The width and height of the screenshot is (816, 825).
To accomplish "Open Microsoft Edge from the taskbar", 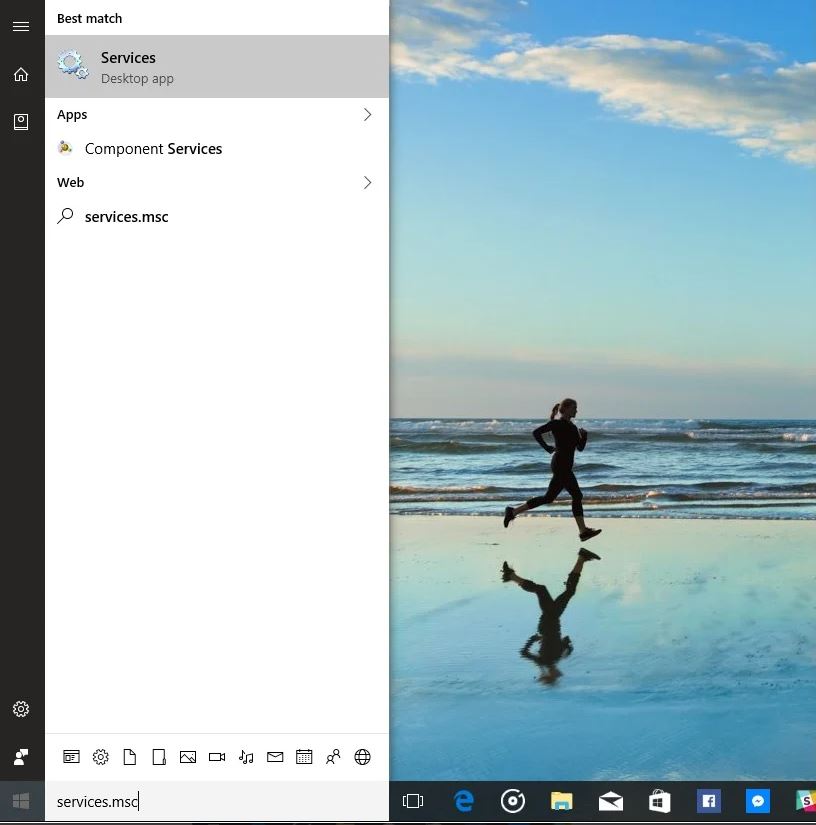I will pos(464,801).
